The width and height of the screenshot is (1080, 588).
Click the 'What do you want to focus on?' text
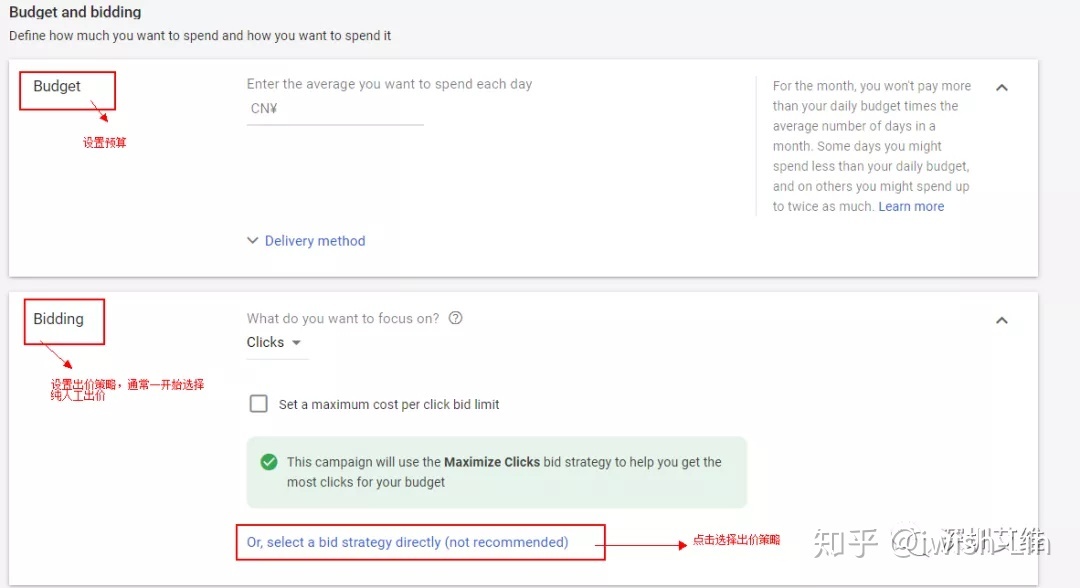pos(342,318)
